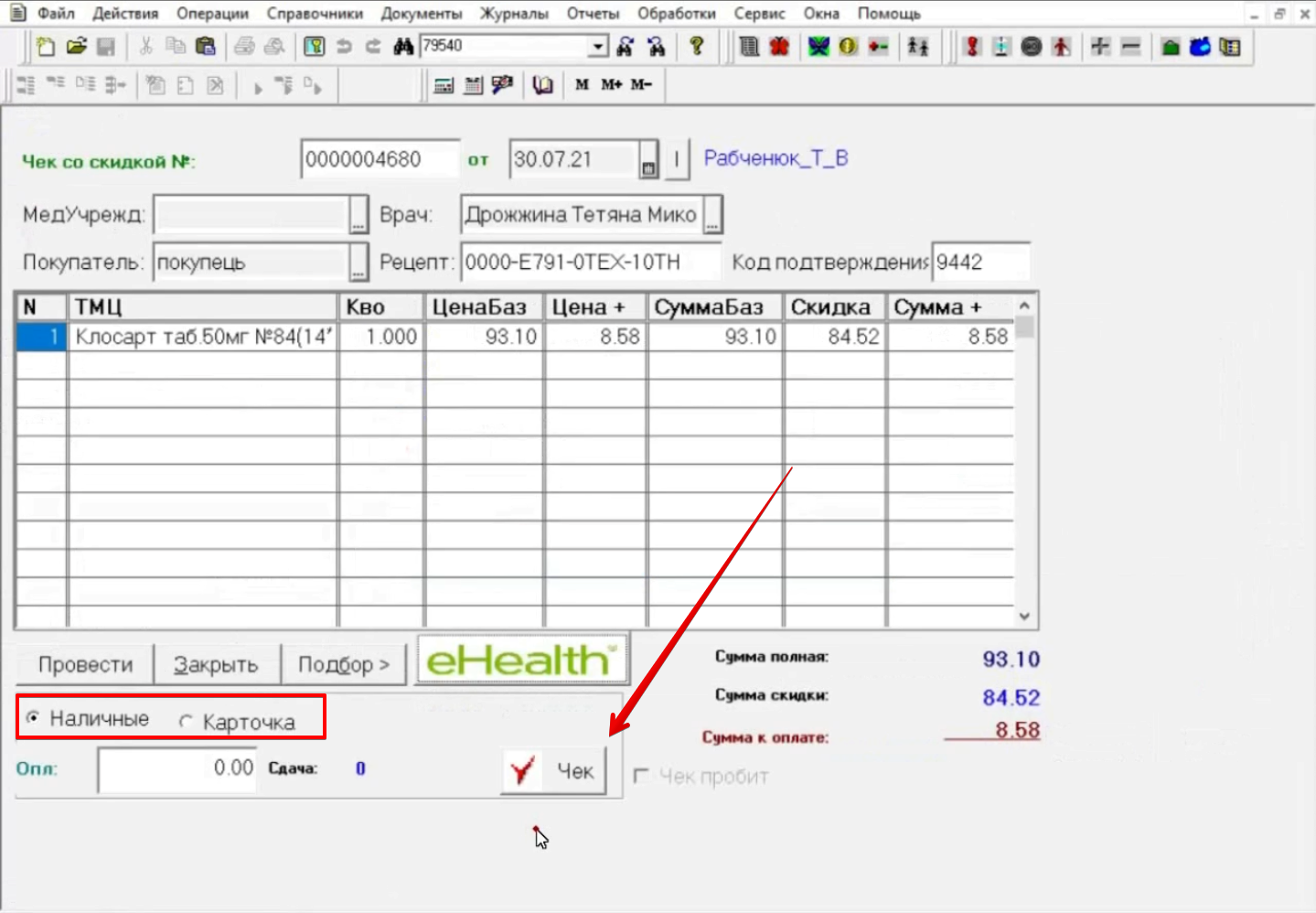Click the Опл payment amount input field
Image resolution: width=1316 pixels, height=913 pixels.
[177, 768]
